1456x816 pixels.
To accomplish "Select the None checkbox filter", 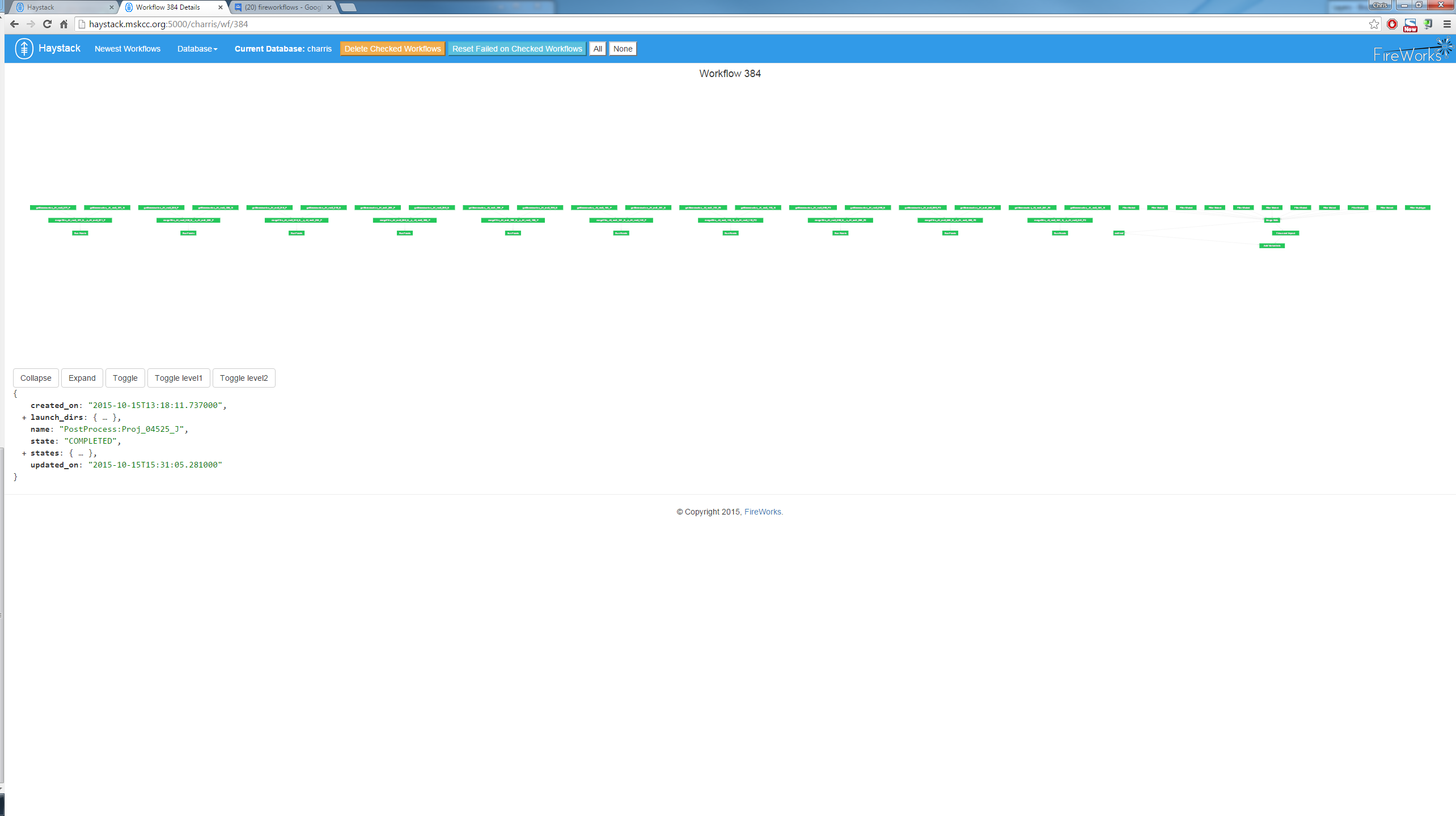I will (x=622, y=48).
